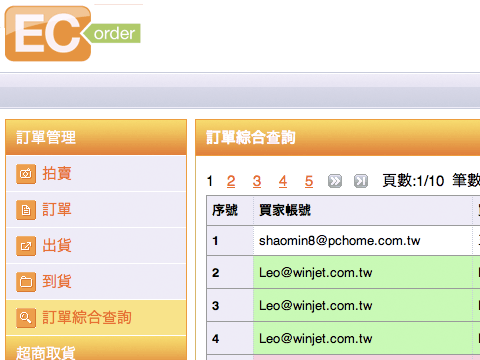This screenshot has width=480, height=360.
Task: Click Leo@winjet.com.tw in row 2
Action: (316, 273)
